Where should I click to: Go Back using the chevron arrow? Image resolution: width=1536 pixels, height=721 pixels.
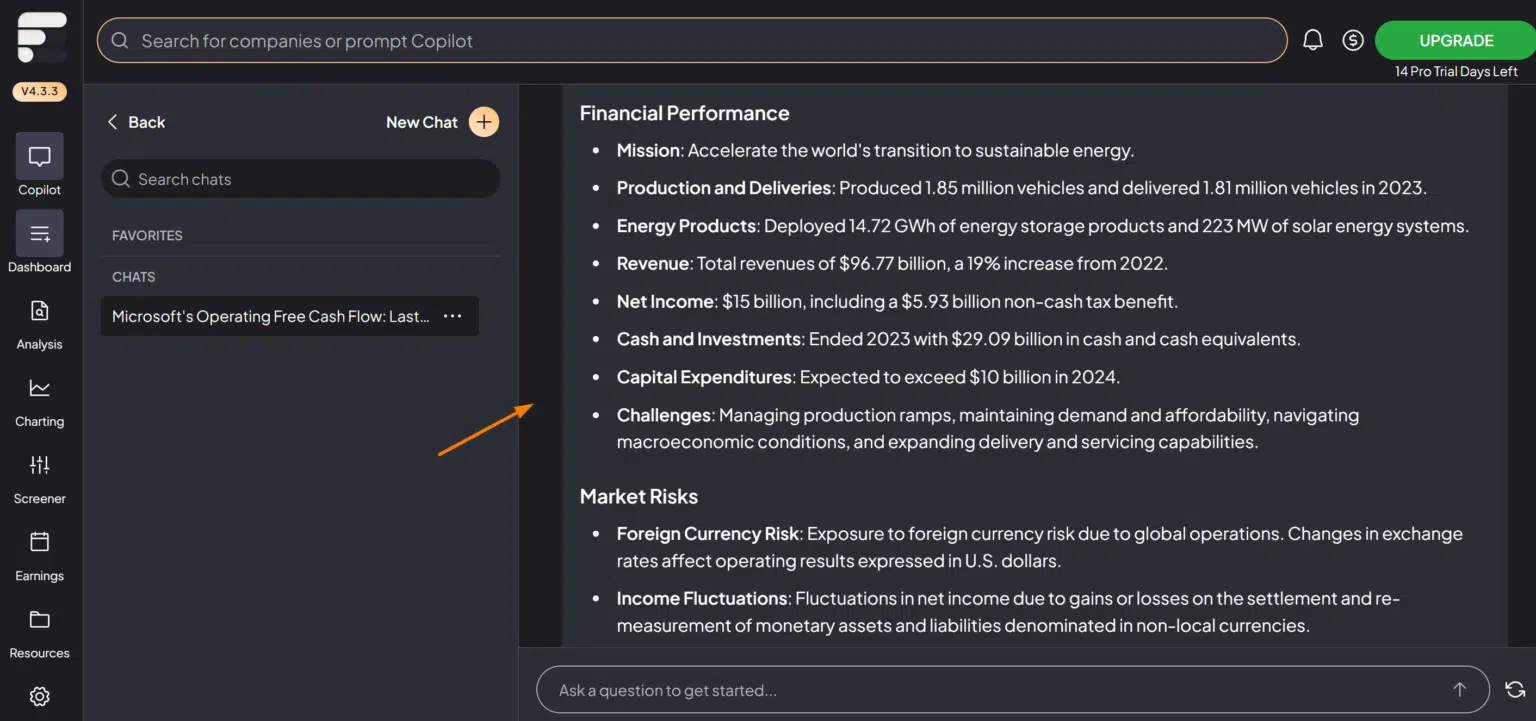(113, 121)
